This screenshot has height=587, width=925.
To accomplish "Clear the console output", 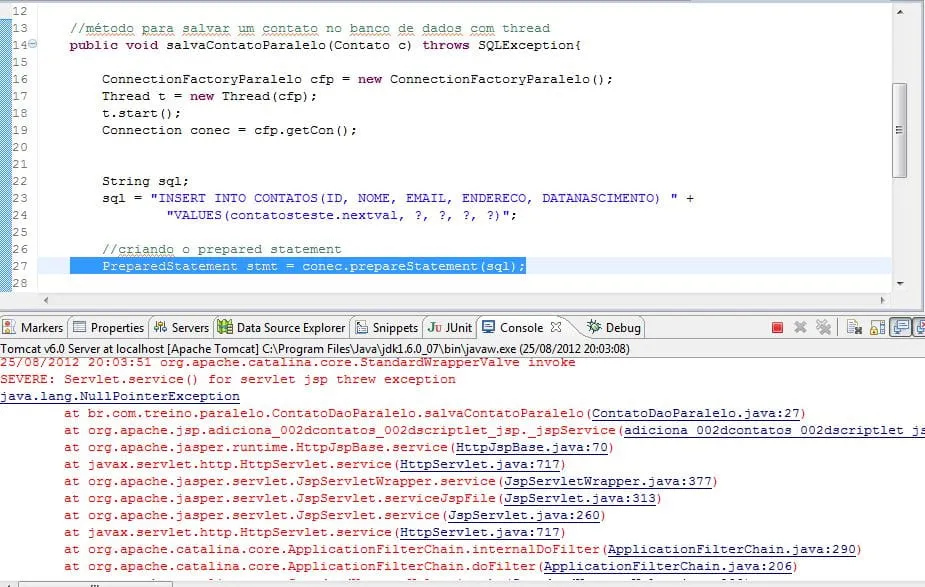I will click(x=854, y=327).
